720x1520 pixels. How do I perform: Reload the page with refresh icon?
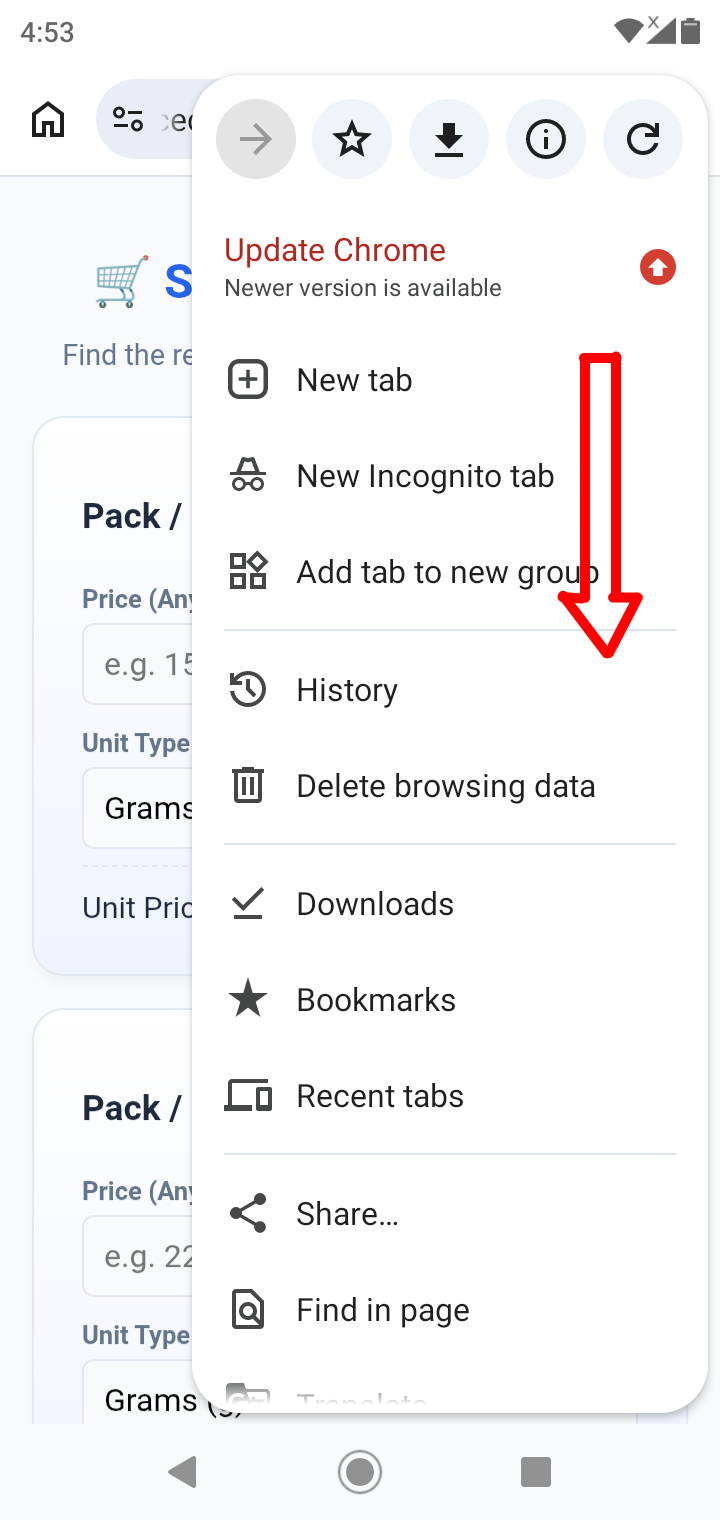643,140
